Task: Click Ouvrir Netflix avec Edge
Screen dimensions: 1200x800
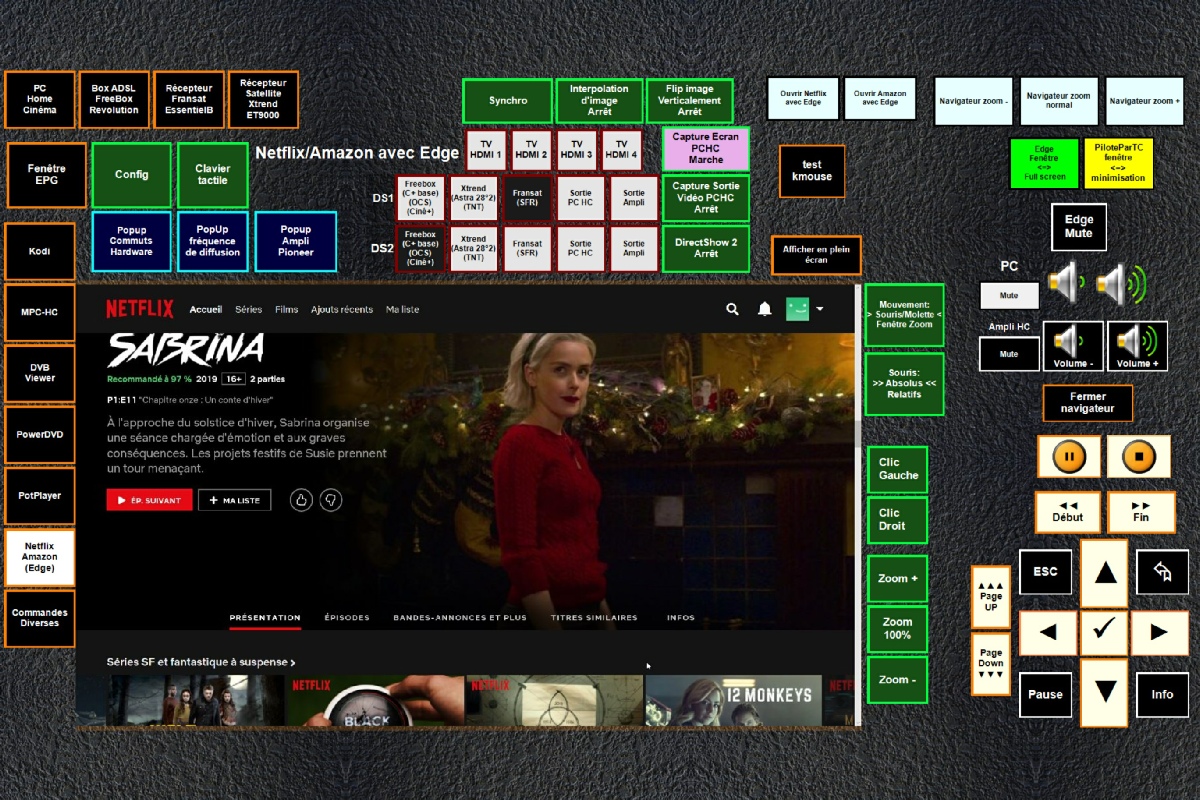Action: (x=804, y=100)
